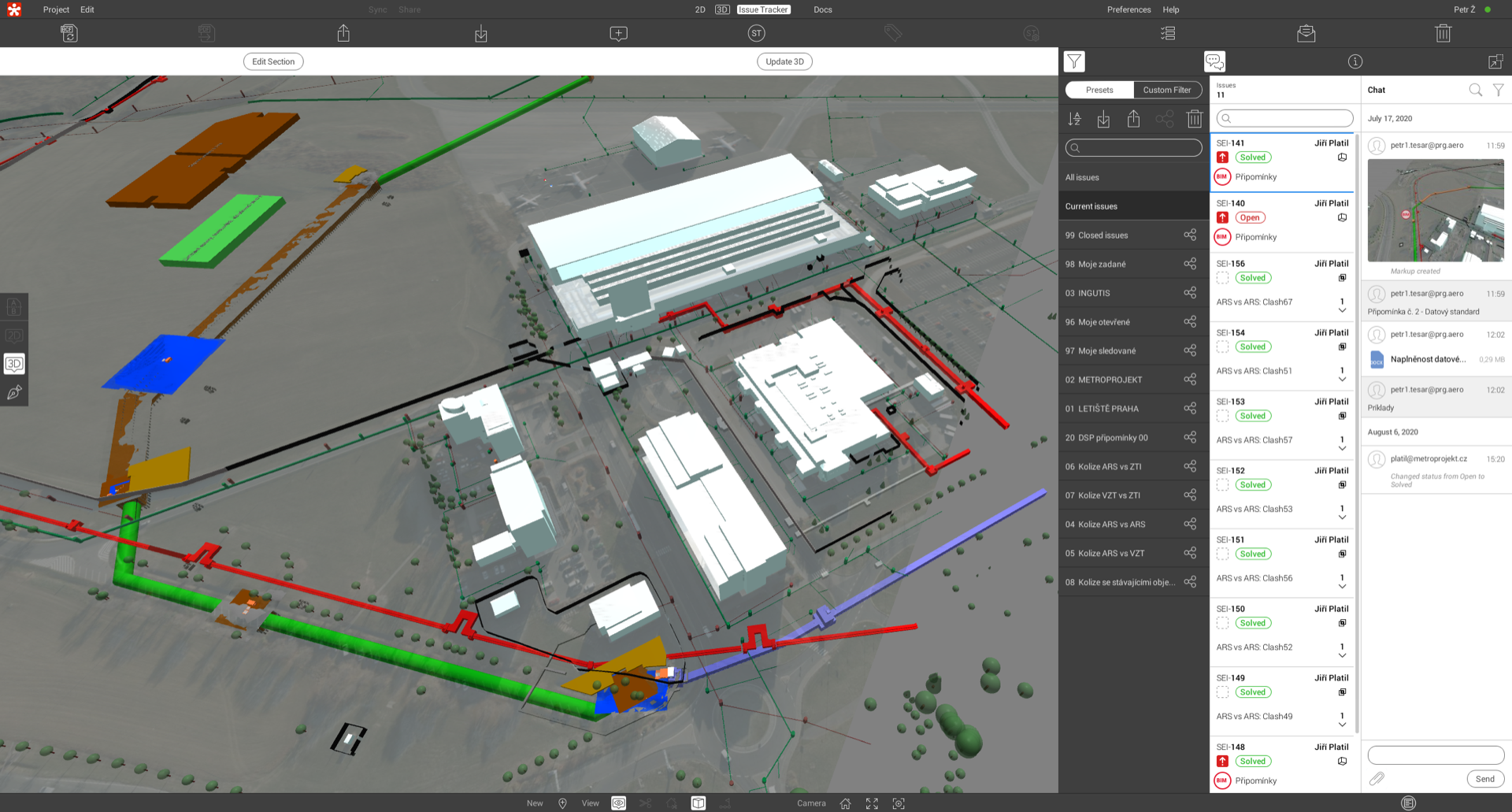Toggle checkbox for issue SEI-150
The height and width of the screenshot is (812, 1512).
click(1222, 623)
